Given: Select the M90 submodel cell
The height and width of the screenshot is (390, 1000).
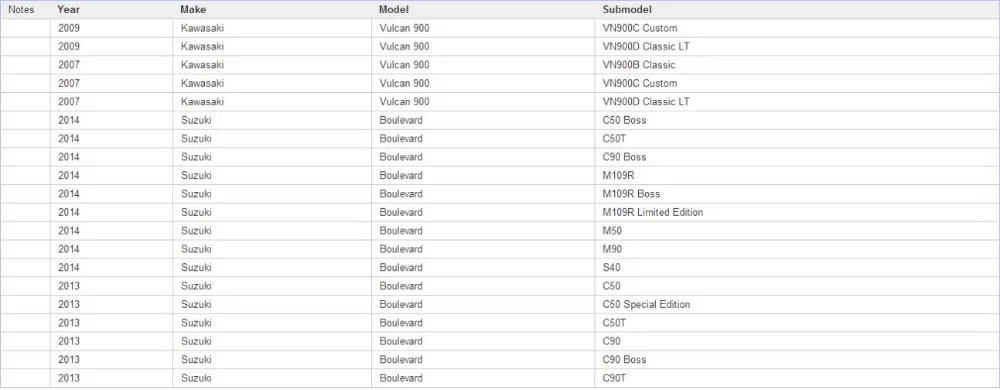Looking at the screenshot, I should [797, 249].
